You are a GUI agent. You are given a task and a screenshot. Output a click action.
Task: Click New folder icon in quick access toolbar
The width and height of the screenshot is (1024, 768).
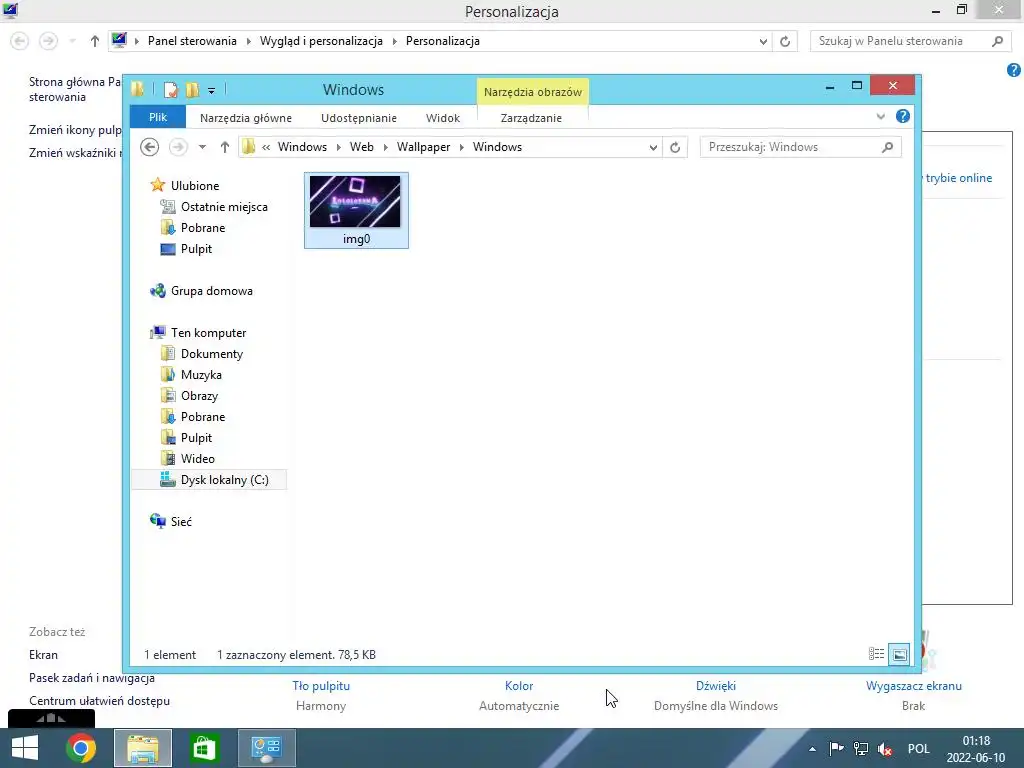coord(192,90)
